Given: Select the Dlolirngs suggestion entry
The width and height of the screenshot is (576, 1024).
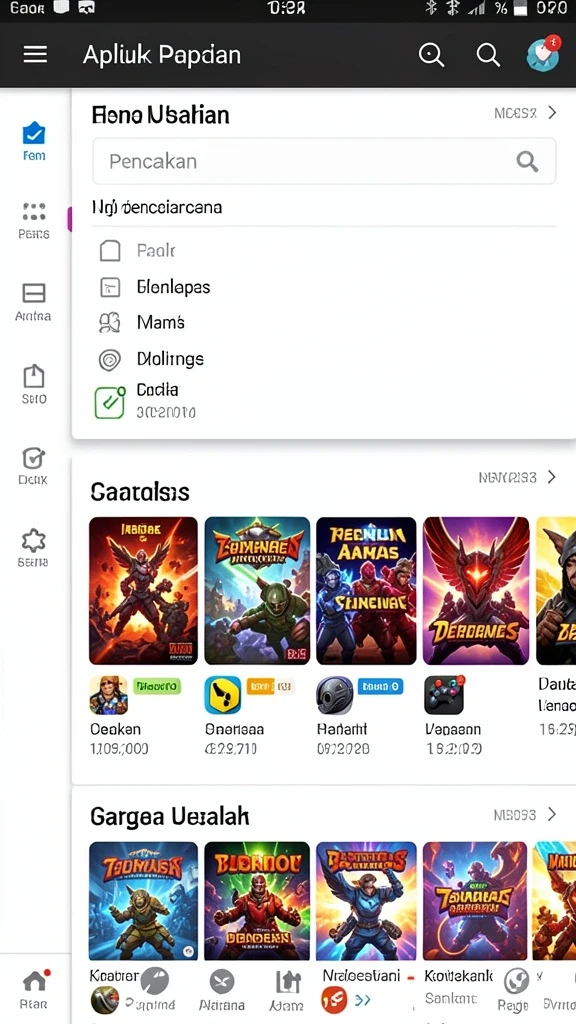Looking at the screenshot, I should tap(152, 359).
